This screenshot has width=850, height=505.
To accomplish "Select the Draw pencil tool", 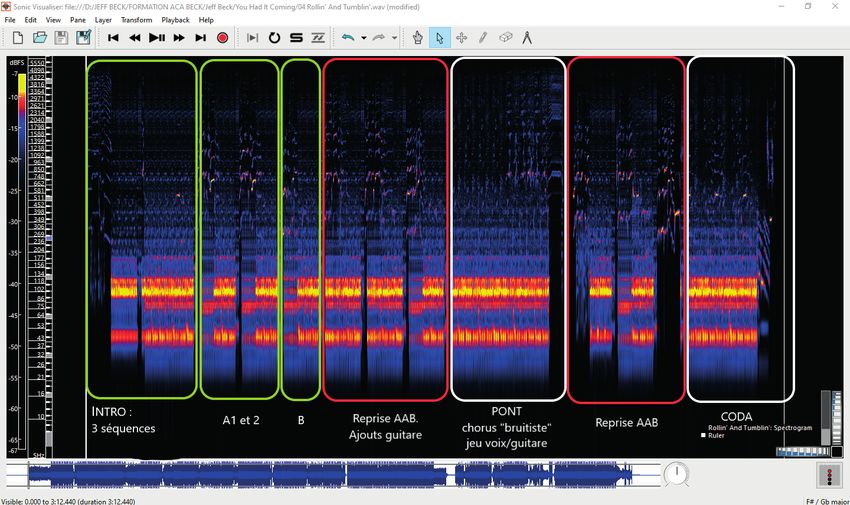I will tap(483, 38).
